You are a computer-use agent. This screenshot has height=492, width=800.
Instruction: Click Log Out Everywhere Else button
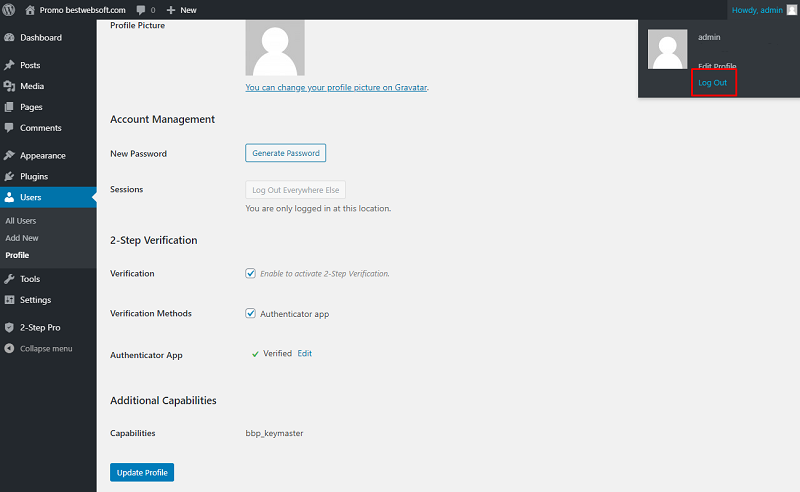click(295, 190)
